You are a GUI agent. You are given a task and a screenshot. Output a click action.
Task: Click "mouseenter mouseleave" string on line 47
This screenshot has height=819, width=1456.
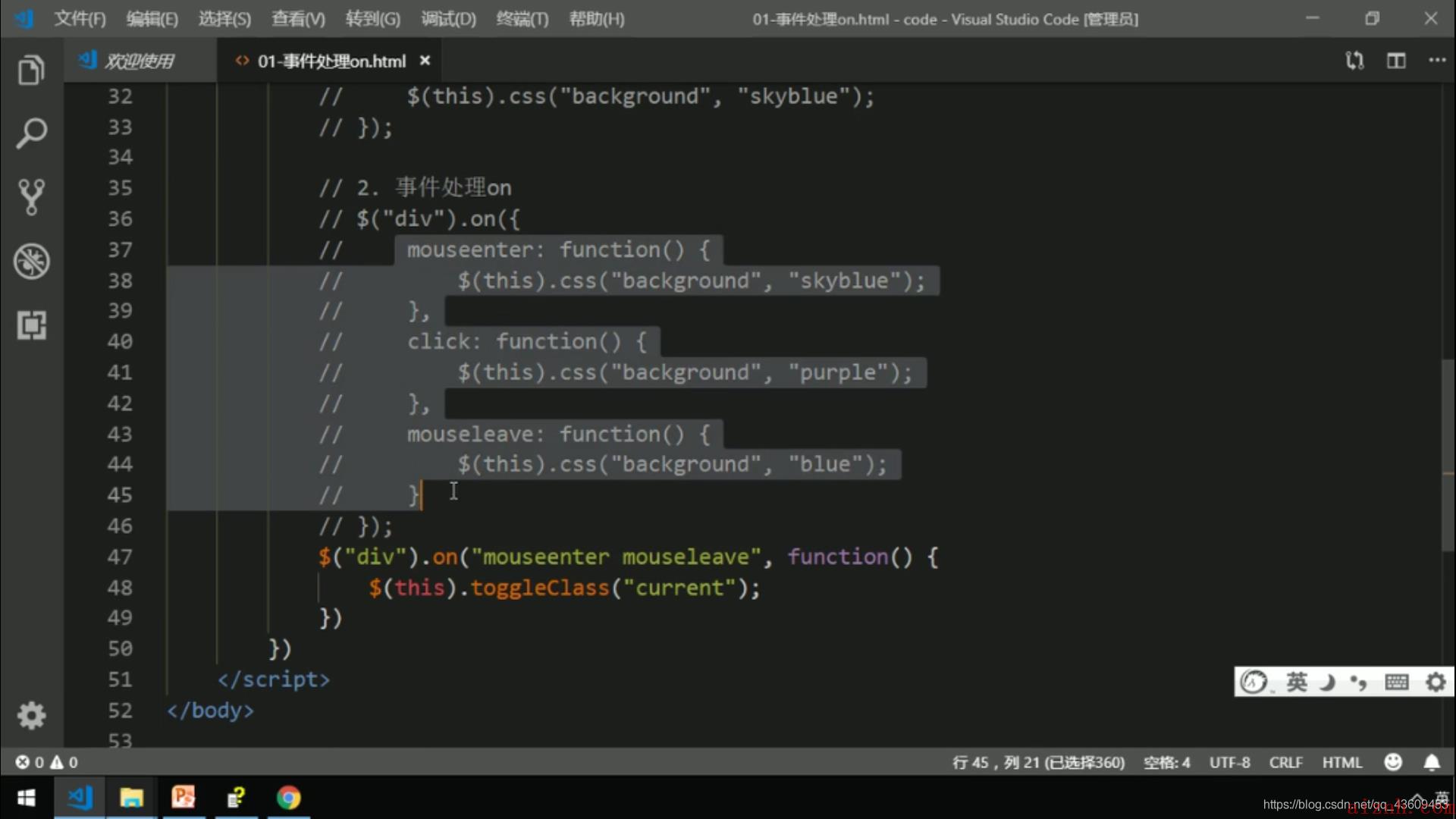click(x=615, y=557)
